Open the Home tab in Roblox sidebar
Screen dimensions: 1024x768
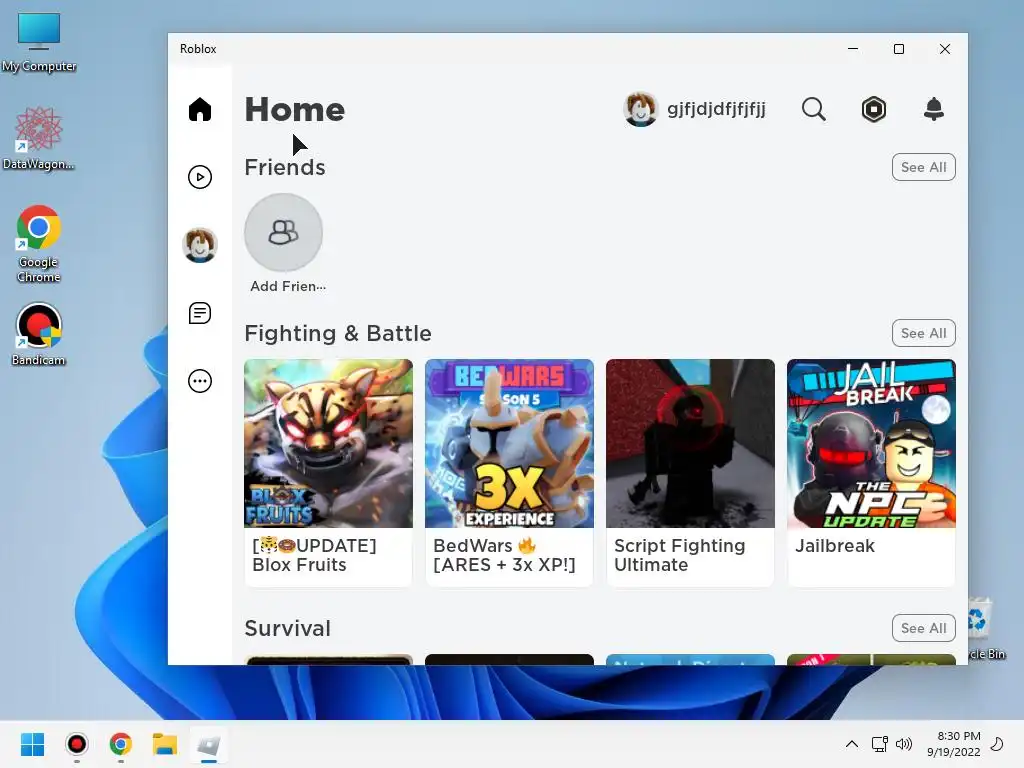tap(200, 109)
